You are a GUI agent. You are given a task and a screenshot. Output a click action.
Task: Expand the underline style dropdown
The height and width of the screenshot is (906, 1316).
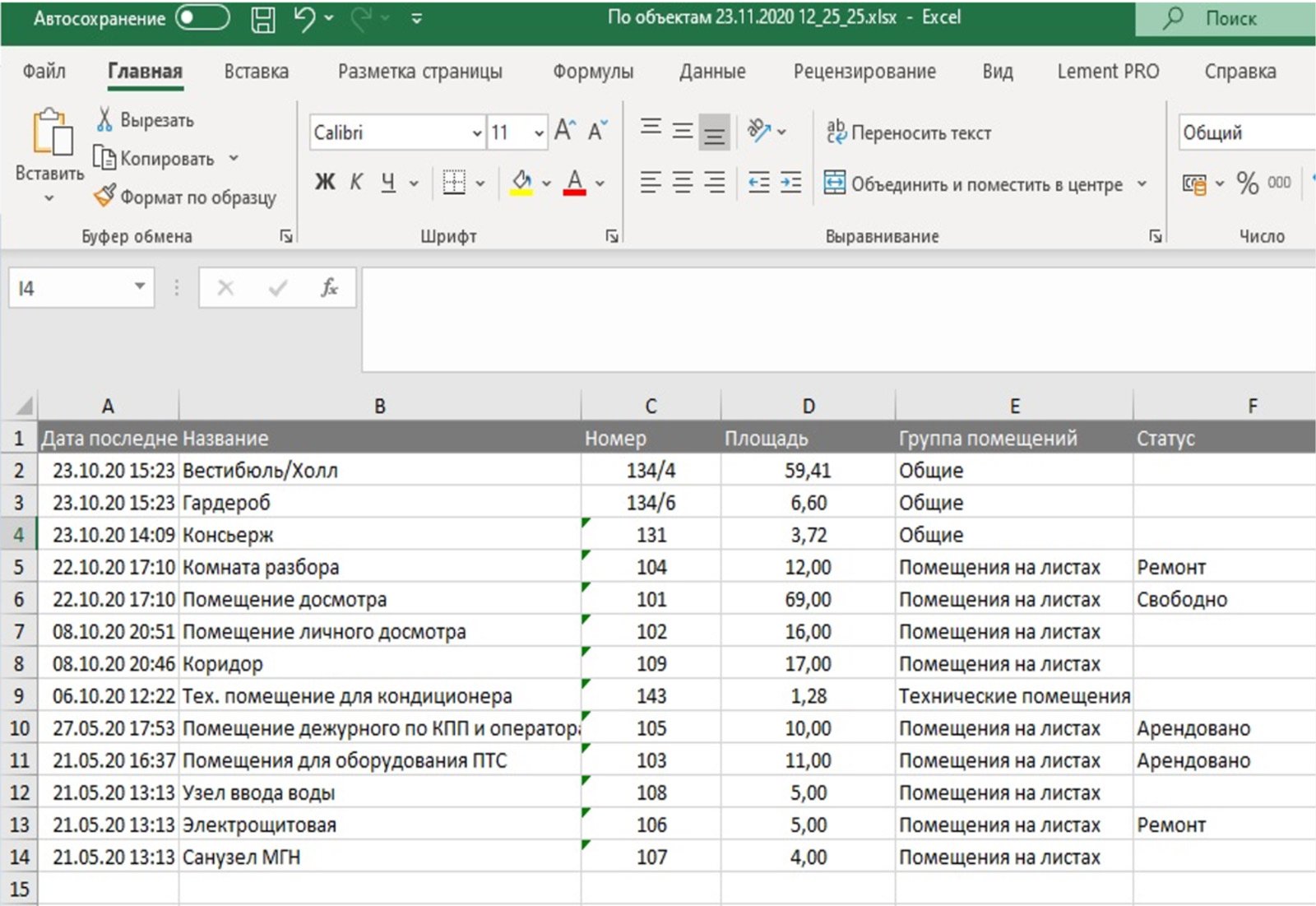(x=414, y=183)
